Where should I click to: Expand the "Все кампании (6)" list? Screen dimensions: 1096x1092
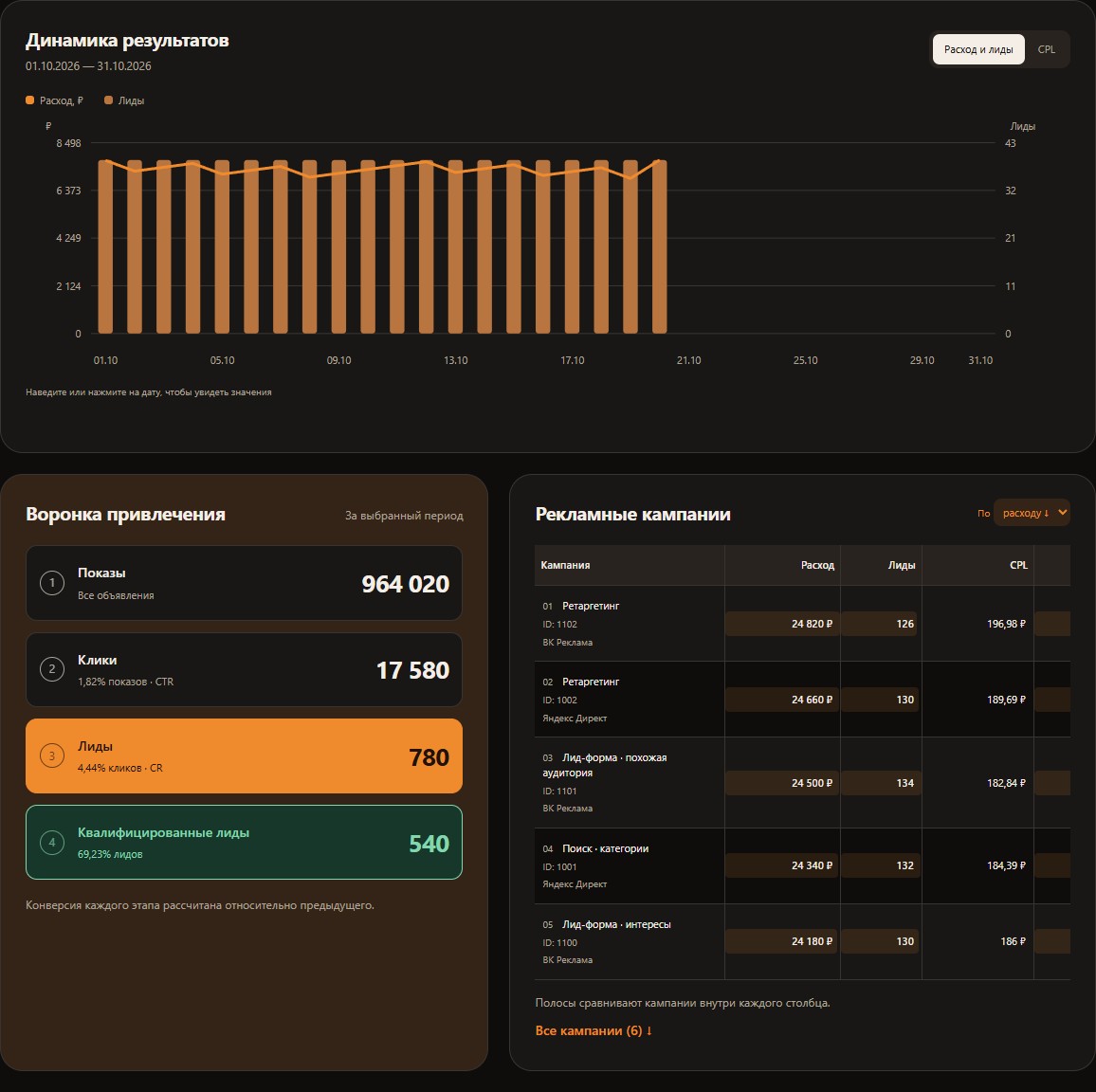tap(594, 1030)
